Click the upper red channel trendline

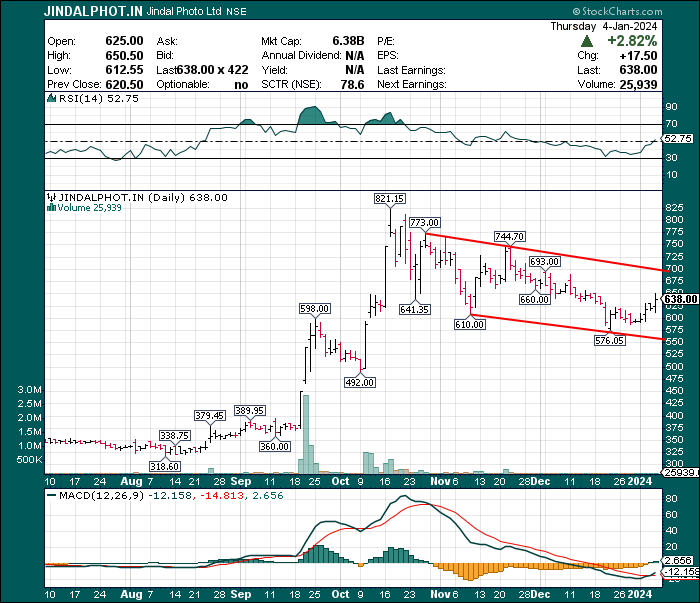[x=545, y=252]
